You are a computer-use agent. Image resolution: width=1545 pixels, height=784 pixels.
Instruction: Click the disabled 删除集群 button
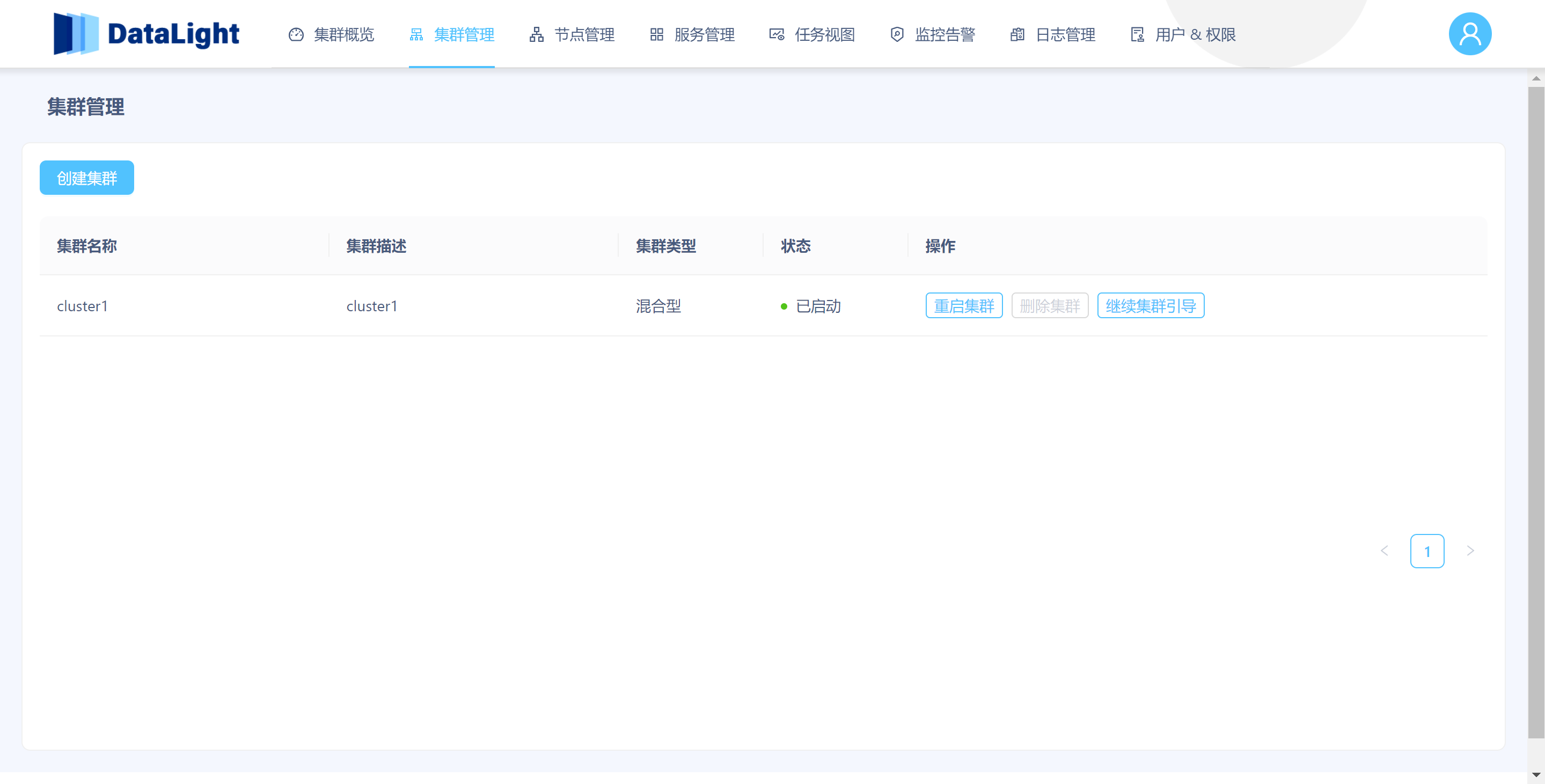pyautogui.click(x=1050, y=306)
